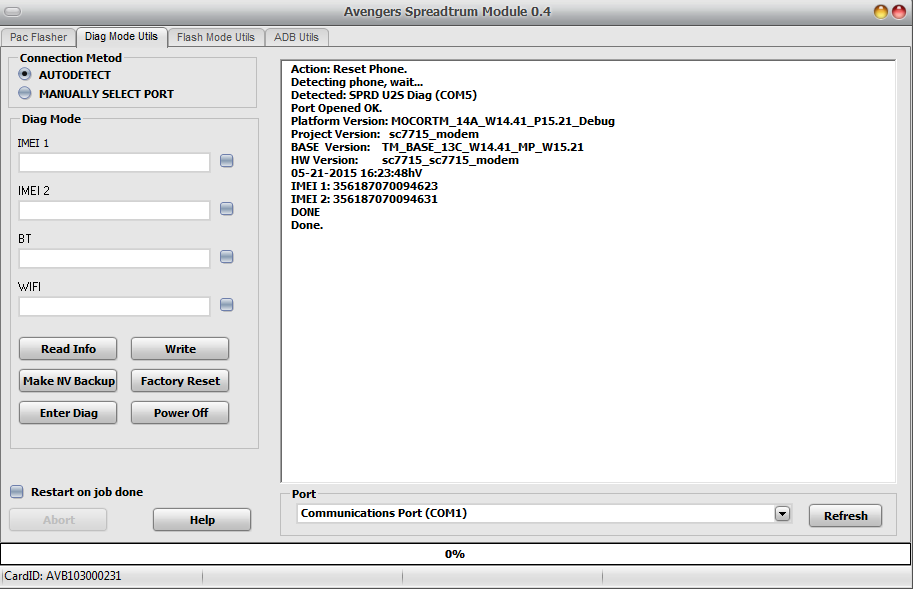Tick the WIFI checkbox
This screenshot has height=589, width=913.
227,304
